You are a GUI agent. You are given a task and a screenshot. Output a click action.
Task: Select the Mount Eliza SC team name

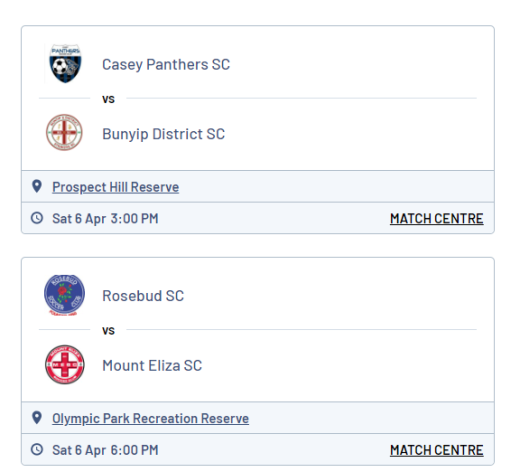click(x=152, y=366)
